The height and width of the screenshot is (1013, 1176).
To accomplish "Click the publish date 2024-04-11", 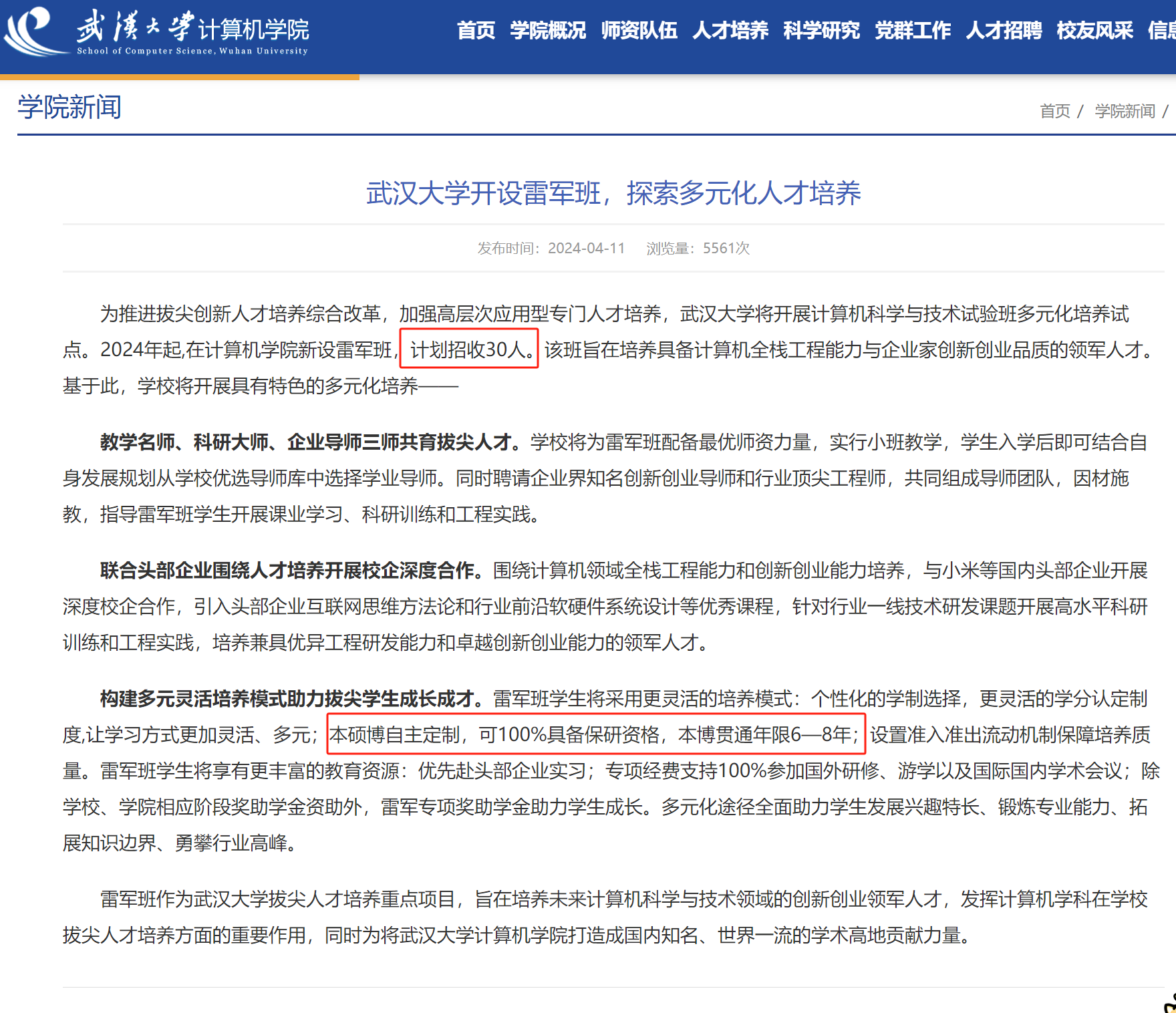I will [x=586, y=249].
